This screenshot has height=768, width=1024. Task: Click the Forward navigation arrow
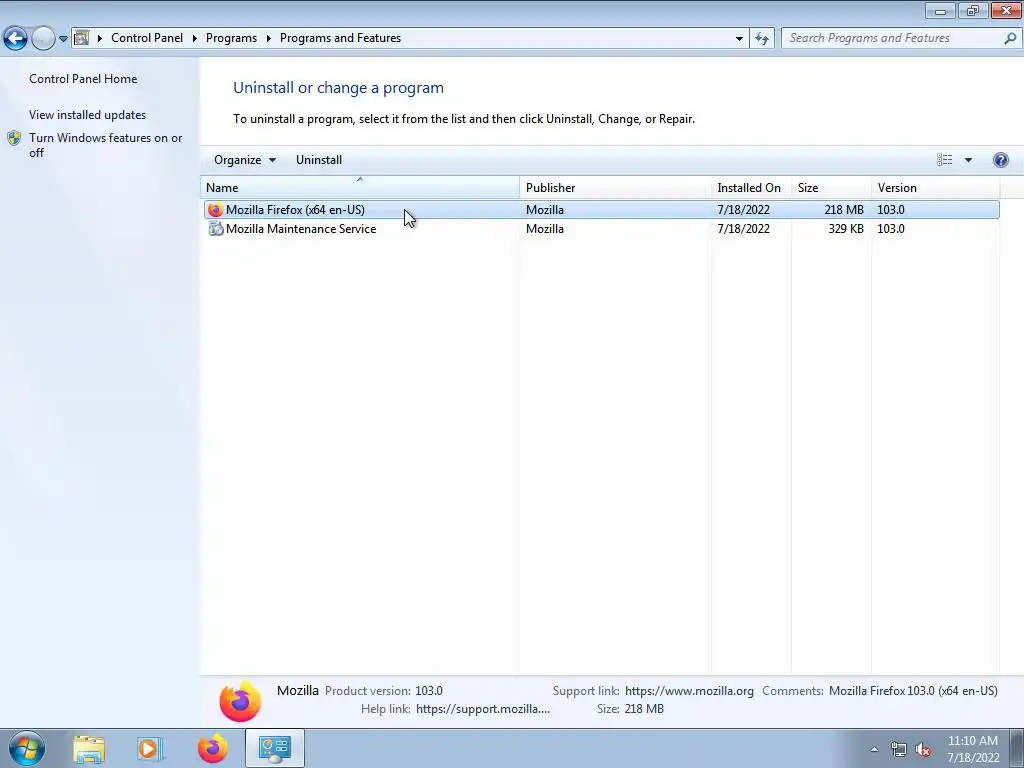point(43,38)
